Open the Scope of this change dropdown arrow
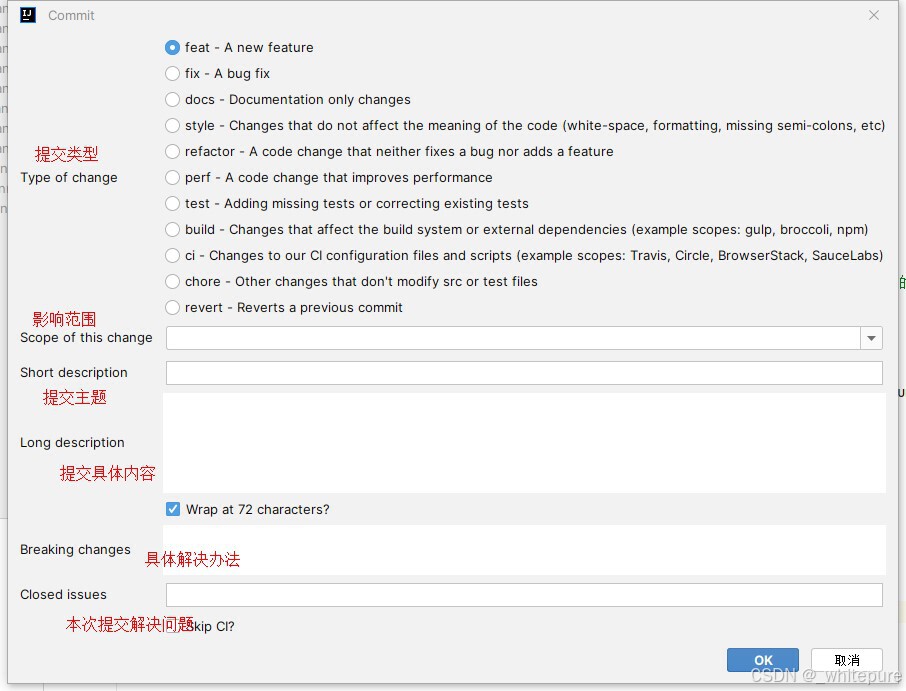 [x=871, y=338]
